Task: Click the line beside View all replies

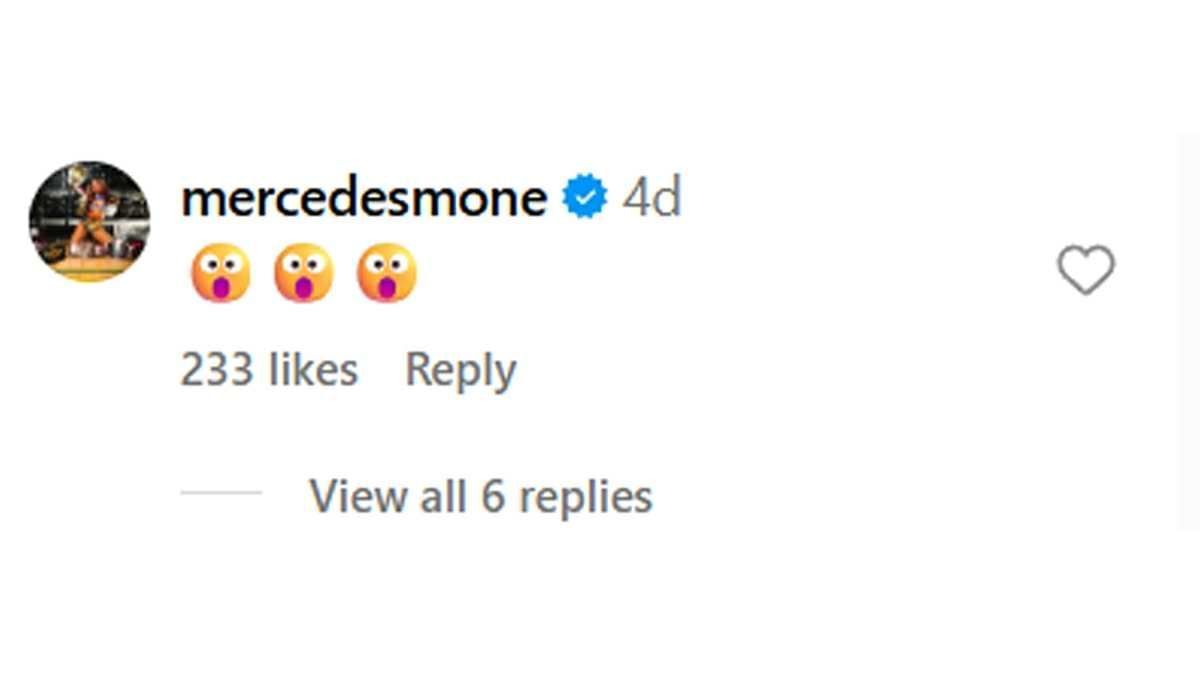Action: click(x=220, y=492)
